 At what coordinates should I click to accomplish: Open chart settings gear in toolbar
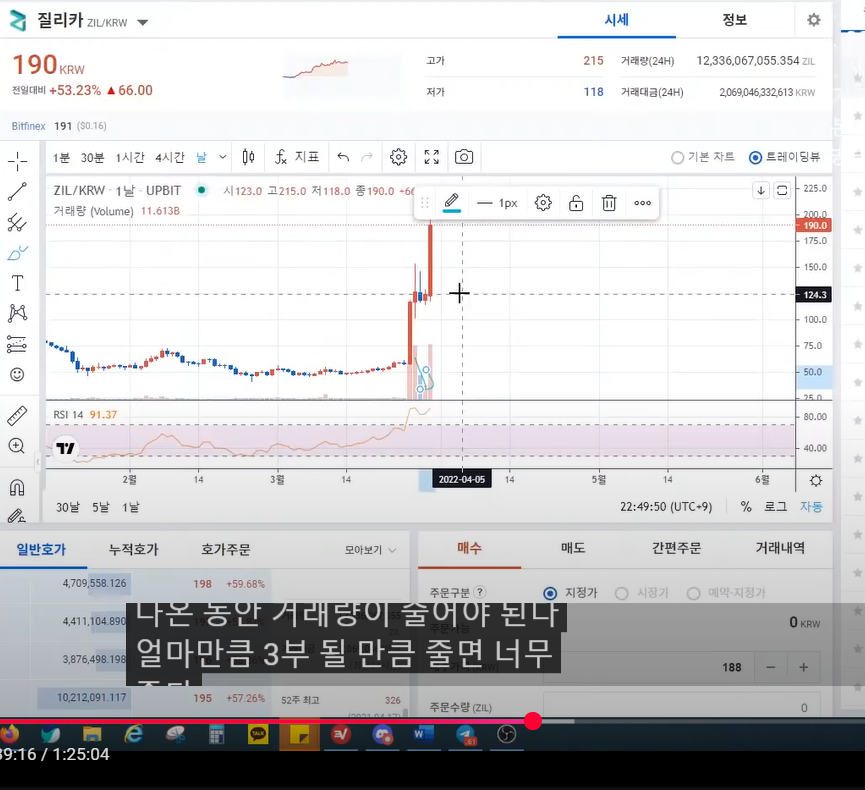[x=398, y=157]
